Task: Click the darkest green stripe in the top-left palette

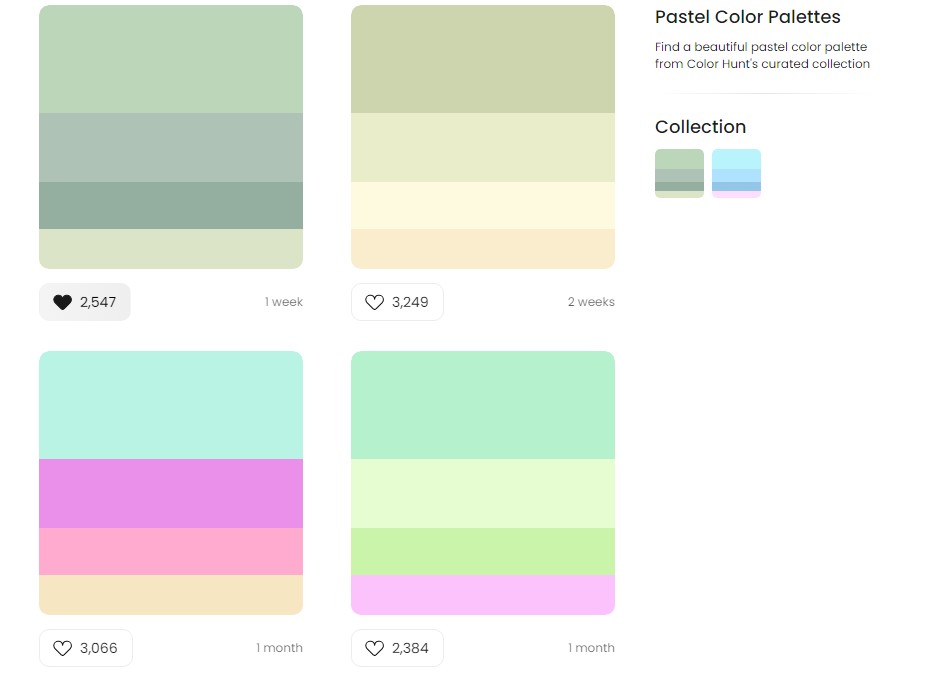Action: click(170, 204)
